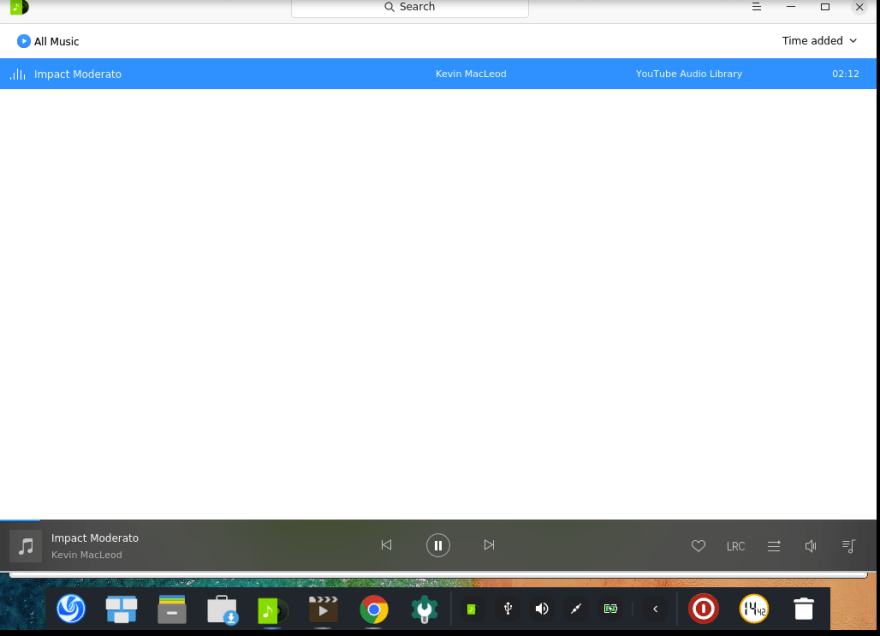The height and width of the screenshot is (636, 880).
Task: Click the Deepin Music logo icon
Action: tap(19, 7)
